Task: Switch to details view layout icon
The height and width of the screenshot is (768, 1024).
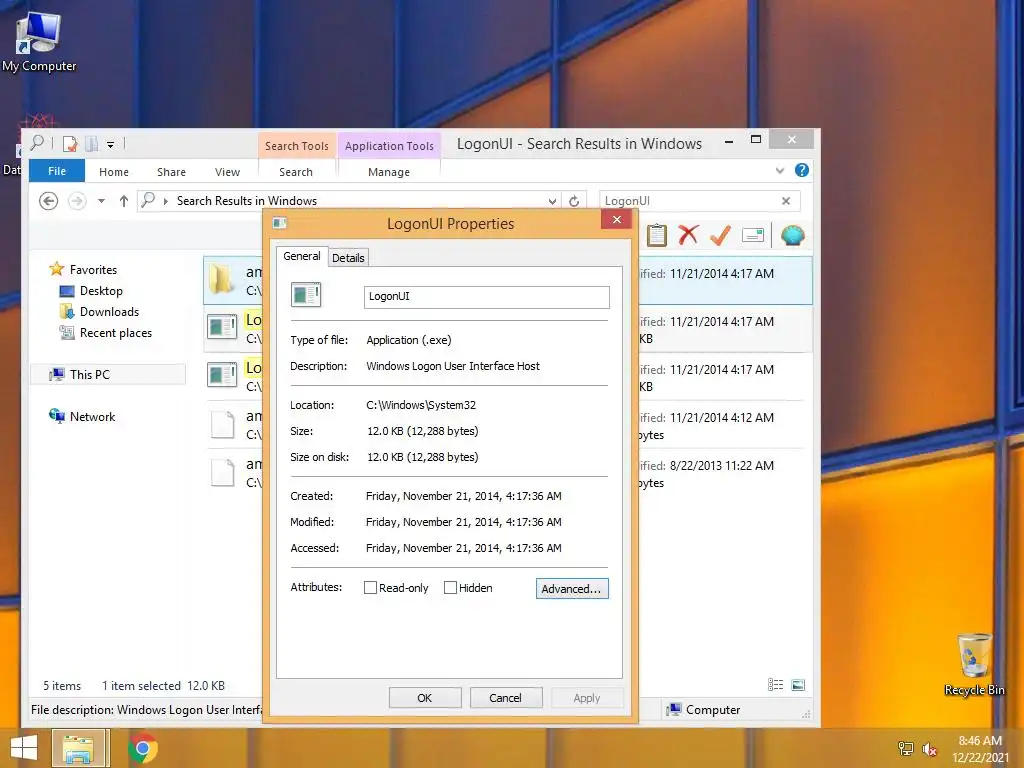Action: pos(775,684)
